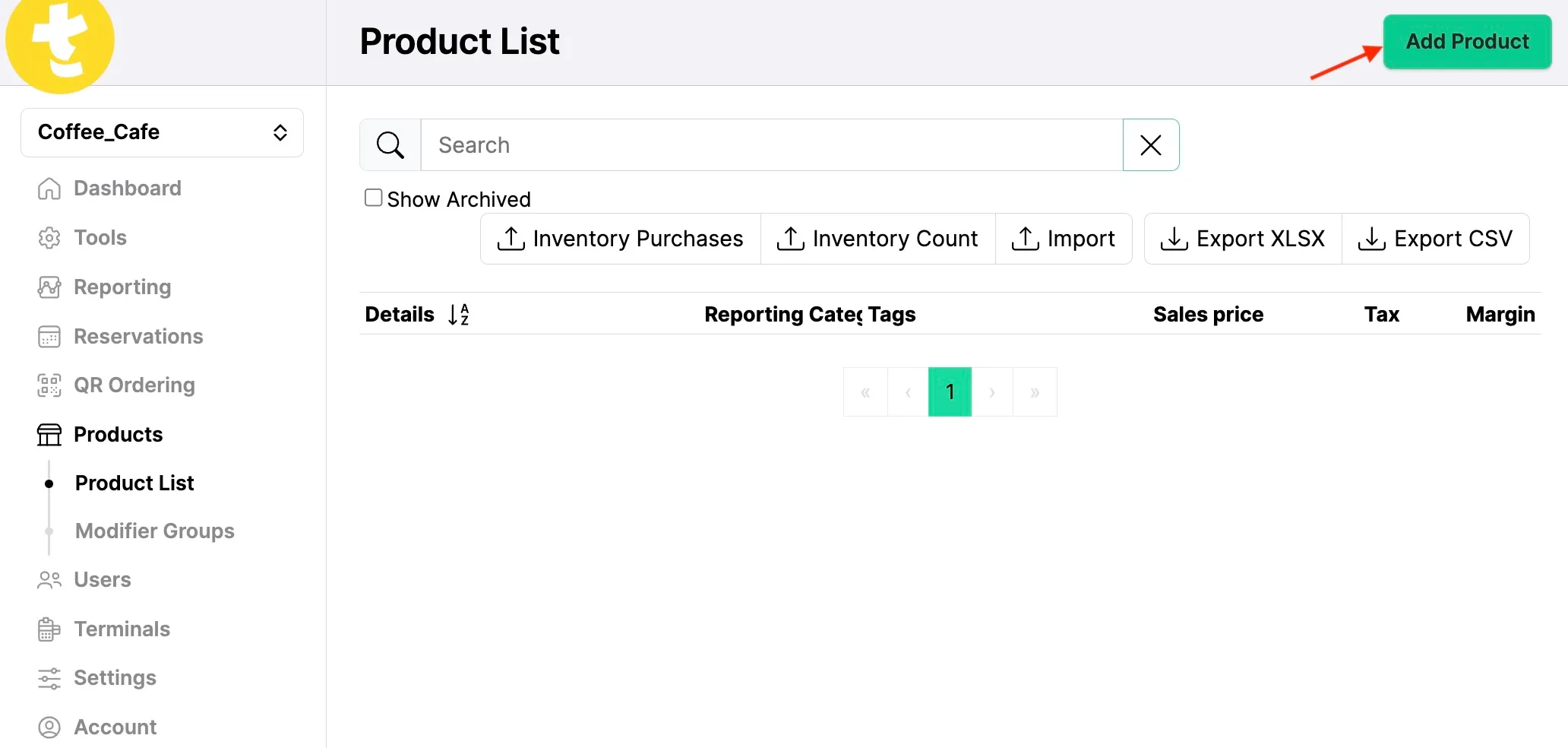Click the Tools gear icon
Image resolution: width=1568 pixels, height=748 pixels.
click(x=49, y=237)
